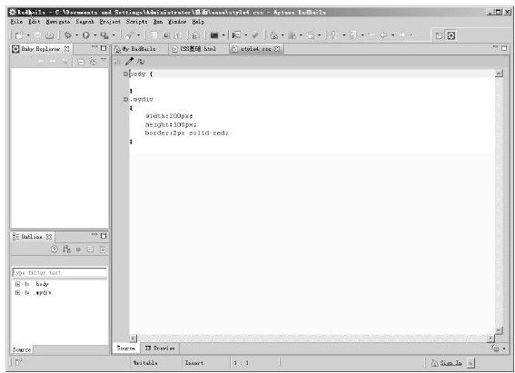Click the editor's vertical scrollbar track
Screen dimensions: 515x373
point(499,202)
